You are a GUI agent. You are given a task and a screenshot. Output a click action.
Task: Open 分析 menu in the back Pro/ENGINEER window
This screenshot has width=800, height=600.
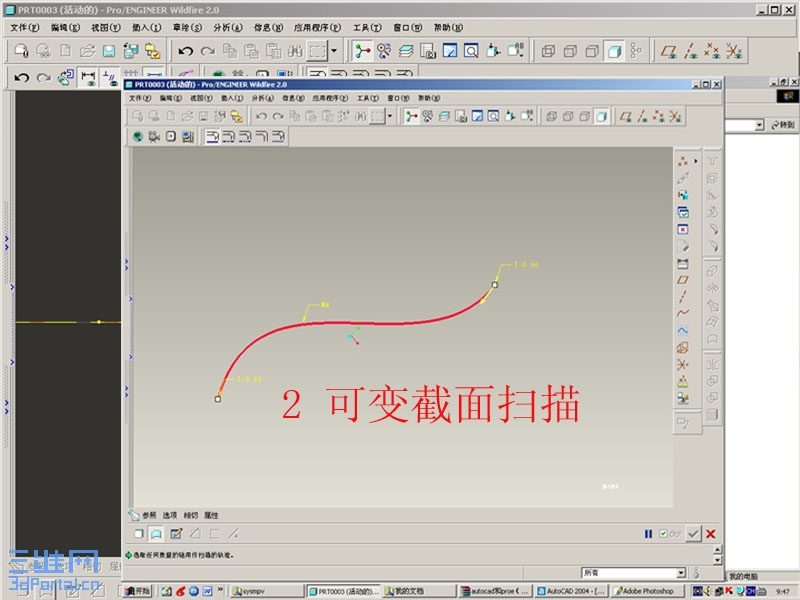[x=228, y=28]
